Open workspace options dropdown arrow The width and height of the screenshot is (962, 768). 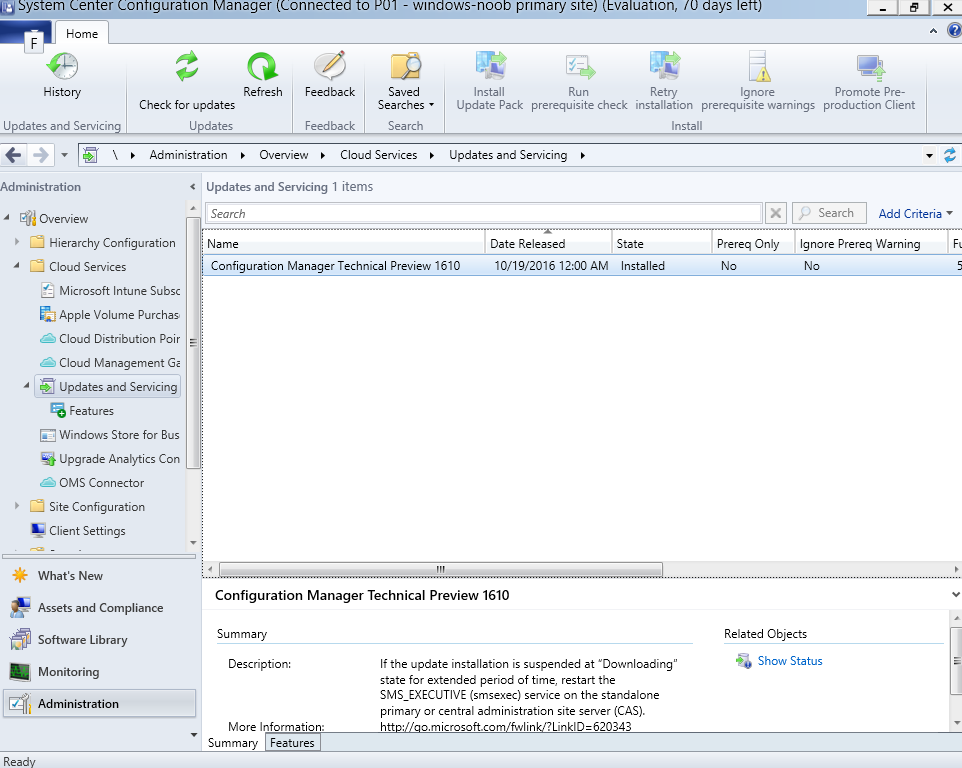pyautogui.click(x=194, y=735)
